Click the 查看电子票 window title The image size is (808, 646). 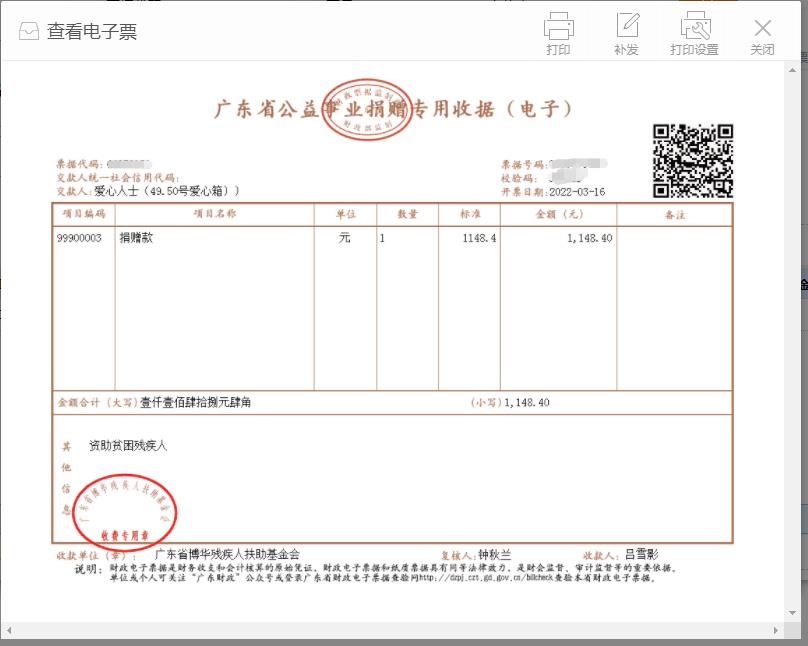(x=91, y=31)
